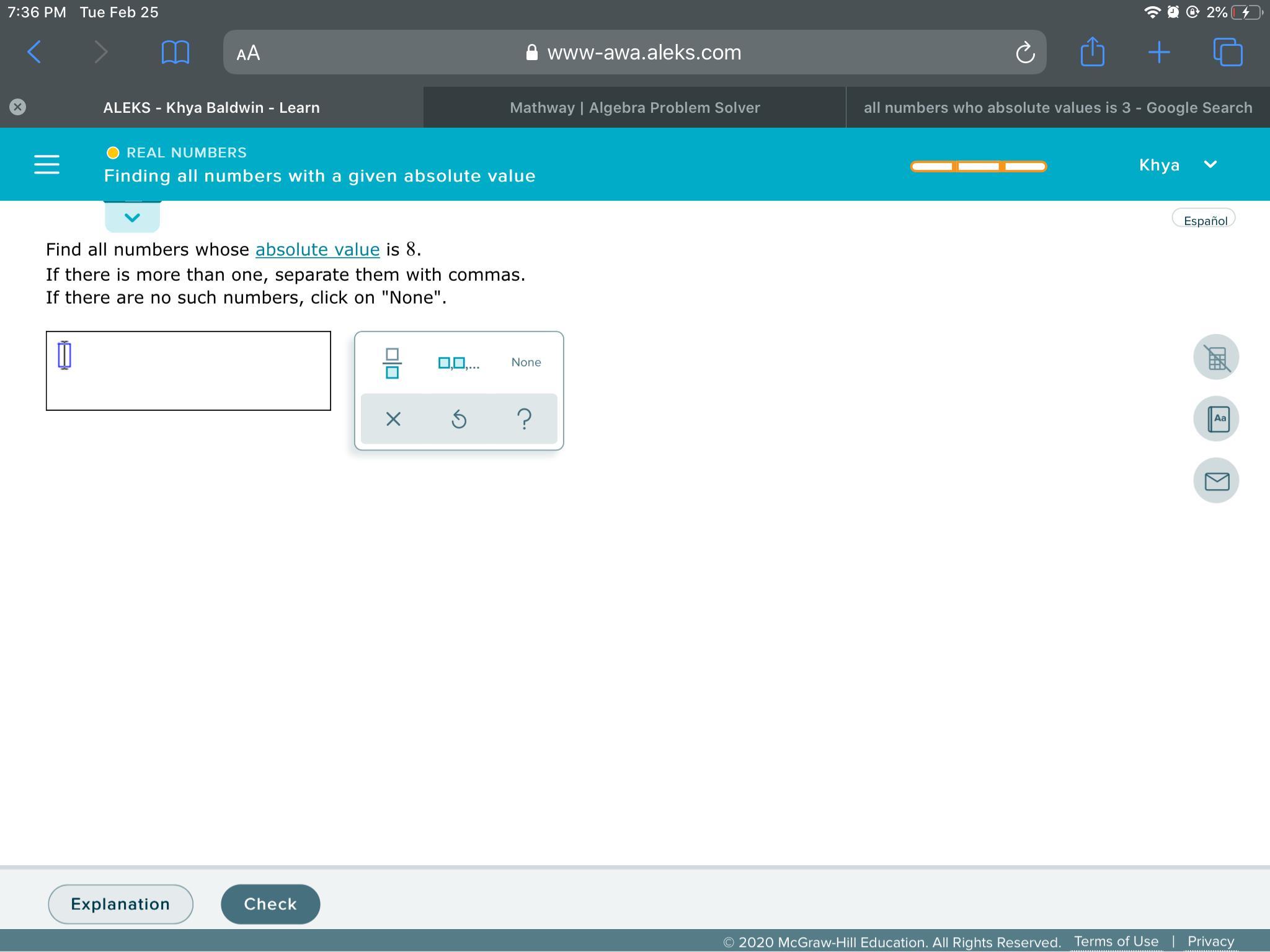Switch language to Español
The image size is (1270, 952).
1204,221
